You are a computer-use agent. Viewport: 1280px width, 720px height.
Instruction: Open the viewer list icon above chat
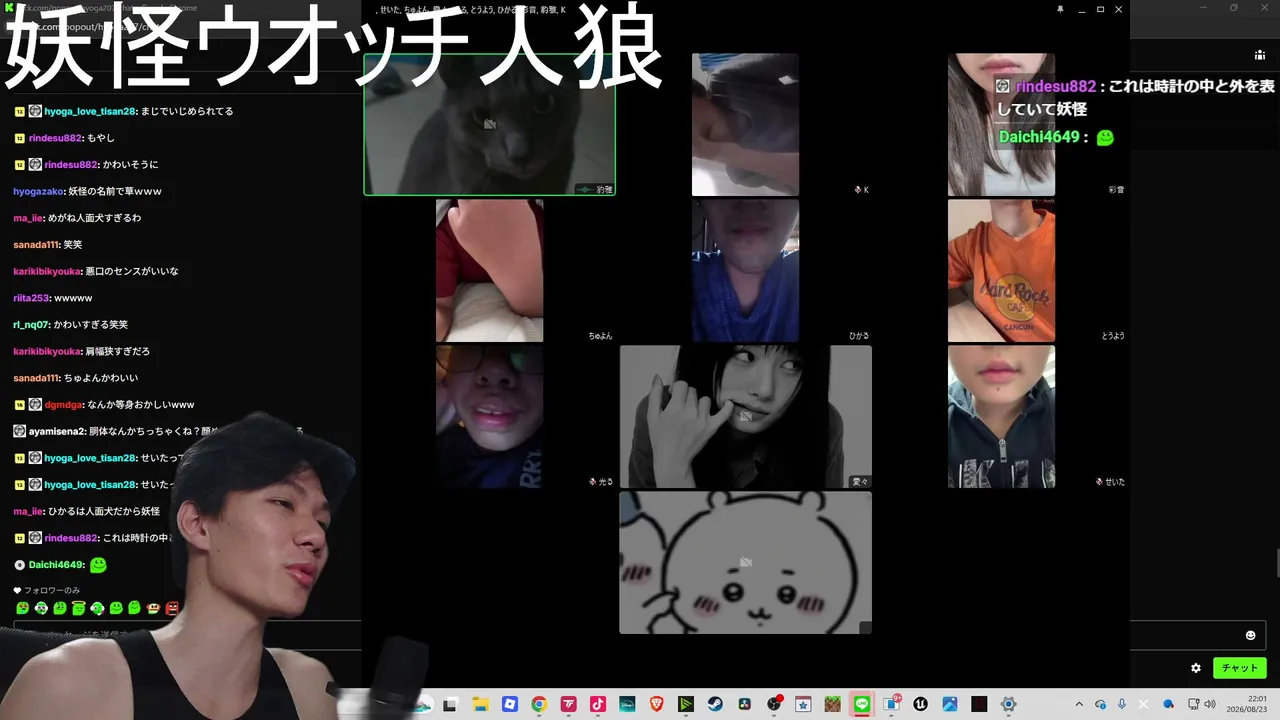coord(1259,55)
